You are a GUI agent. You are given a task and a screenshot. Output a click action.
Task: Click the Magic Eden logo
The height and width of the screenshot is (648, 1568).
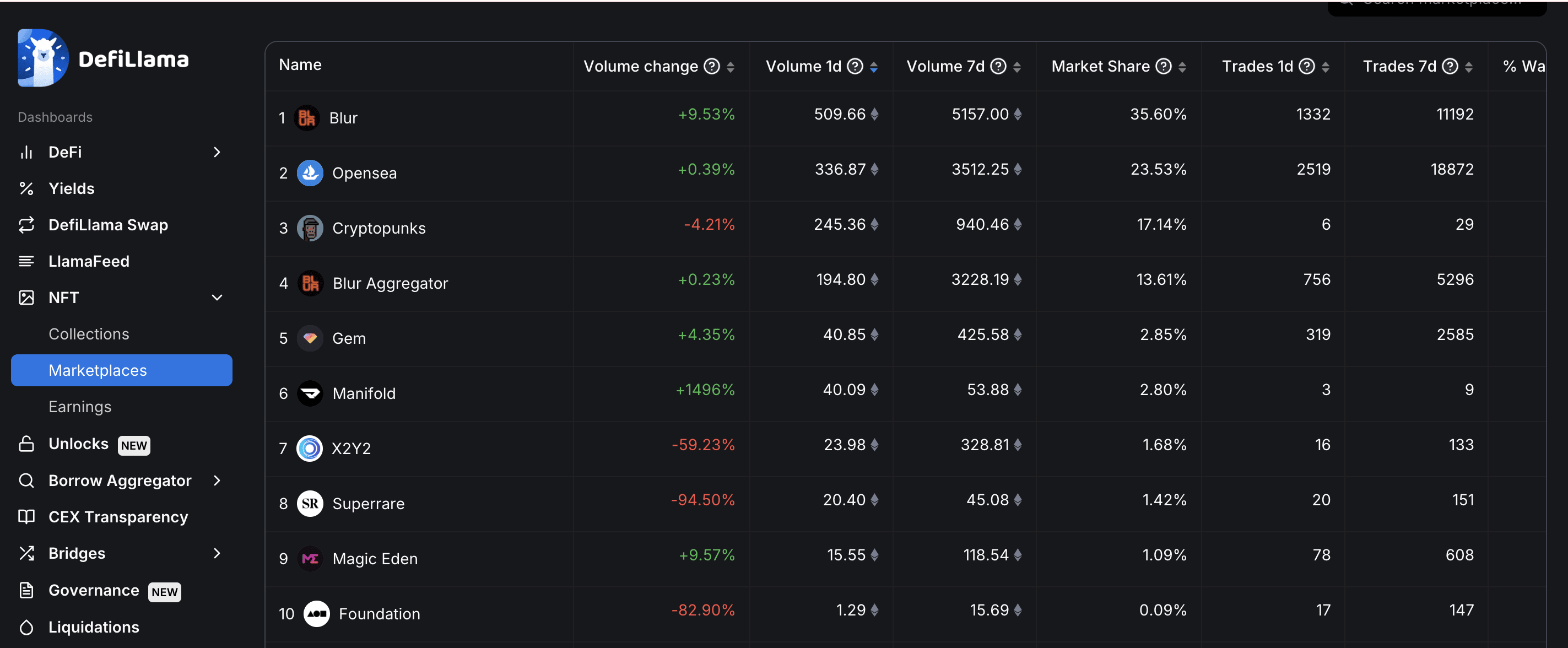coord(310,559)
